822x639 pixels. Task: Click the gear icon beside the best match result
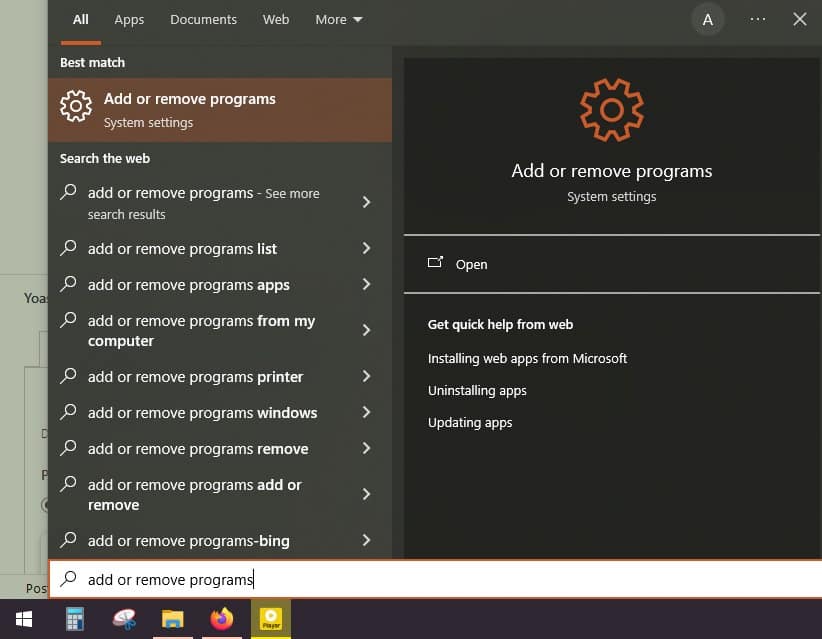(76, 106)
